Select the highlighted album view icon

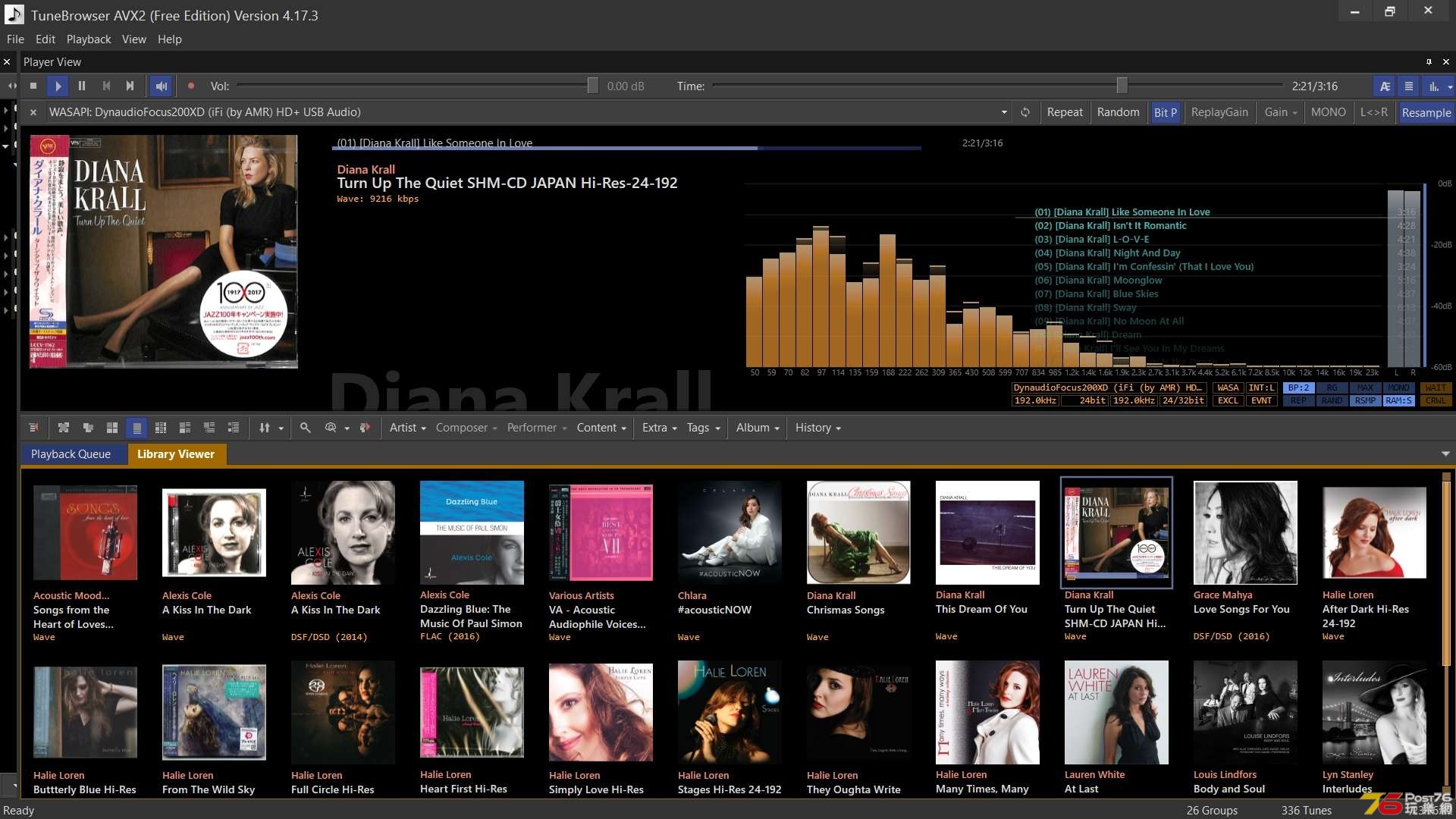point(136,428)
